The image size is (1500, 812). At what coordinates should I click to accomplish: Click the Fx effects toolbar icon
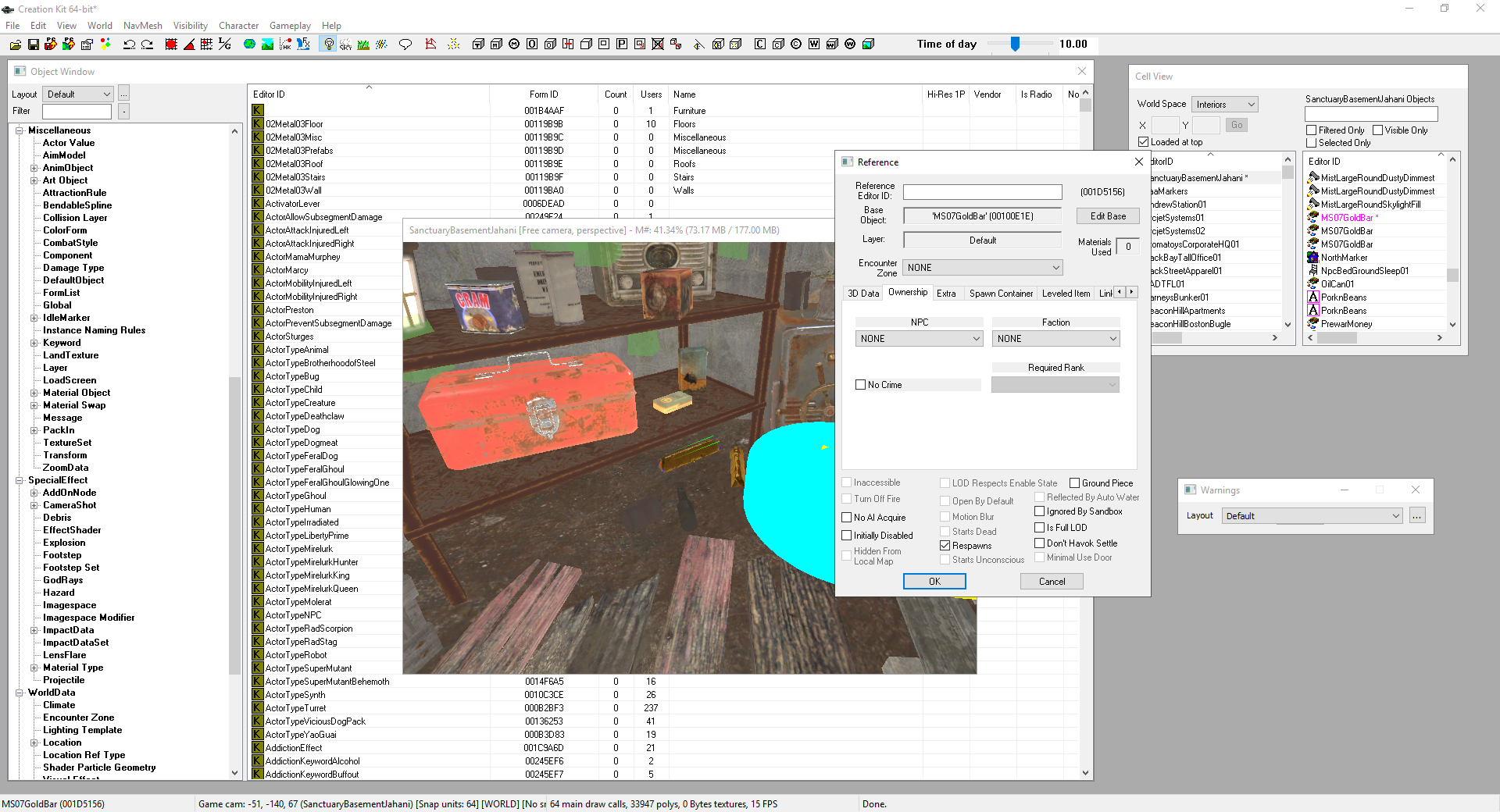(x=303, y=45)
